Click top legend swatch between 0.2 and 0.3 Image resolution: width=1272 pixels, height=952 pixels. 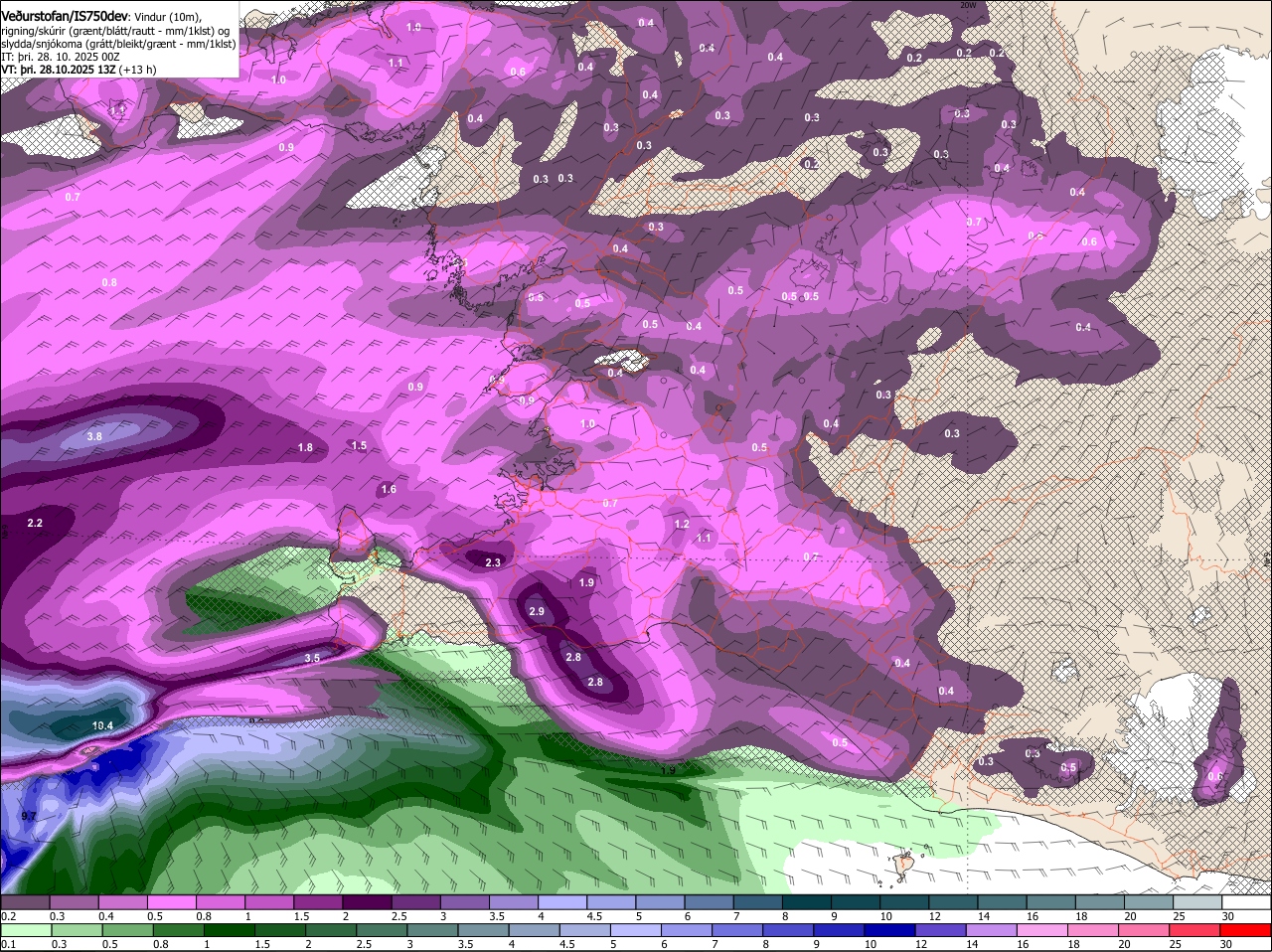click(25, 901)
